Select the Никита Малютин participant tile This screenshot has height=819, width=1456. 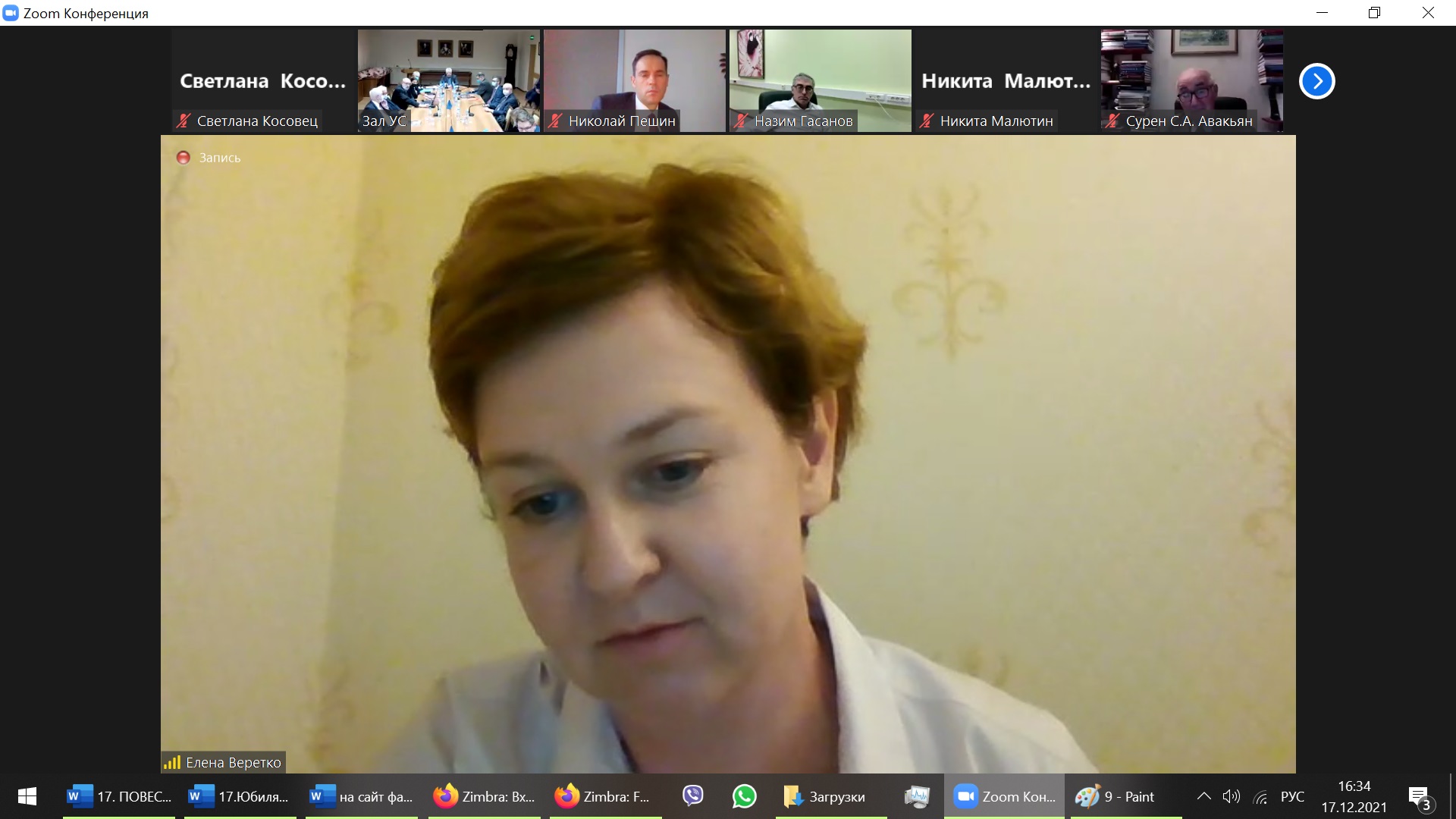1006,81
